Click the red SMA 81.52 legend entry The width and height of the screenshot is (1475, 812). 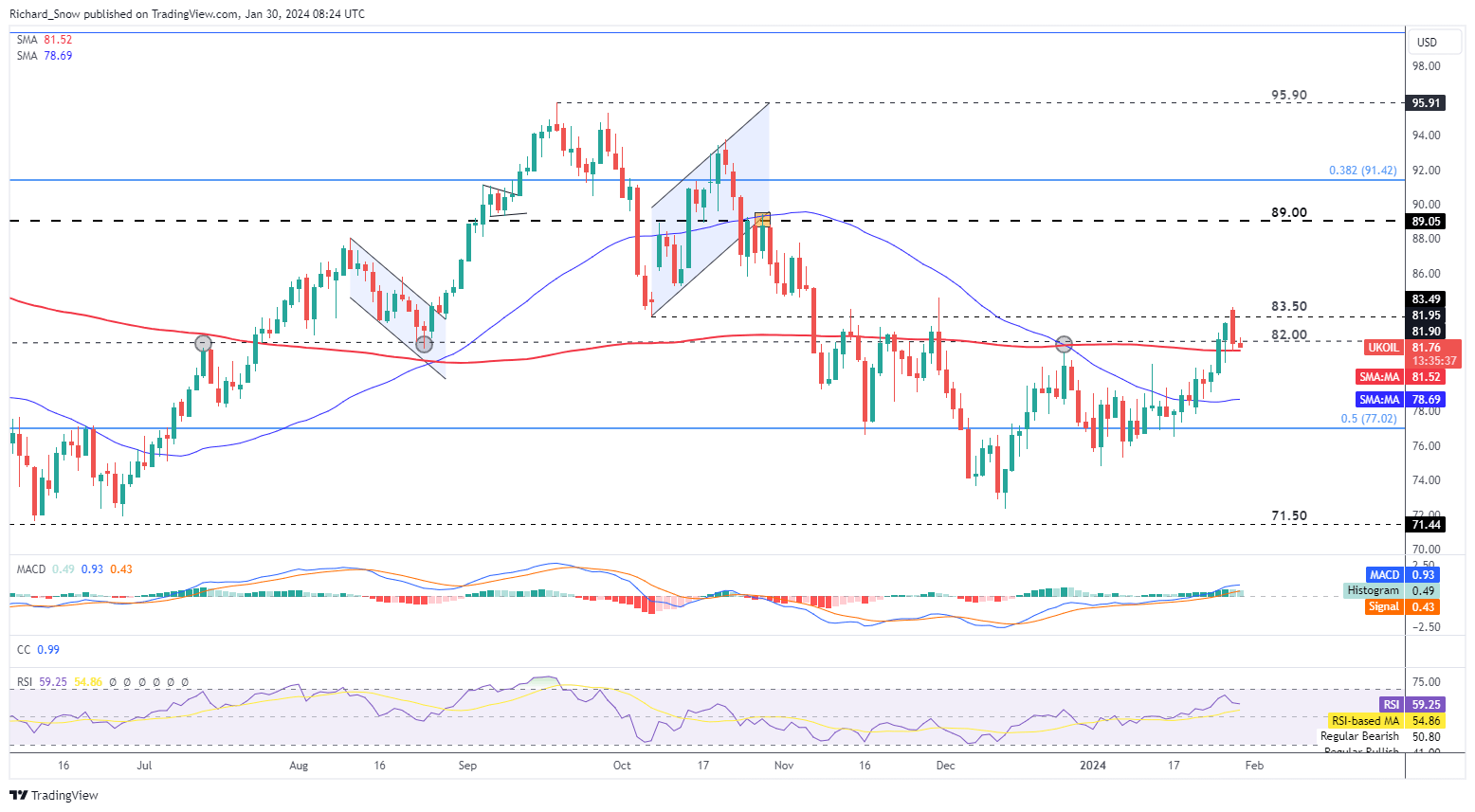click(x=44, y=40)
